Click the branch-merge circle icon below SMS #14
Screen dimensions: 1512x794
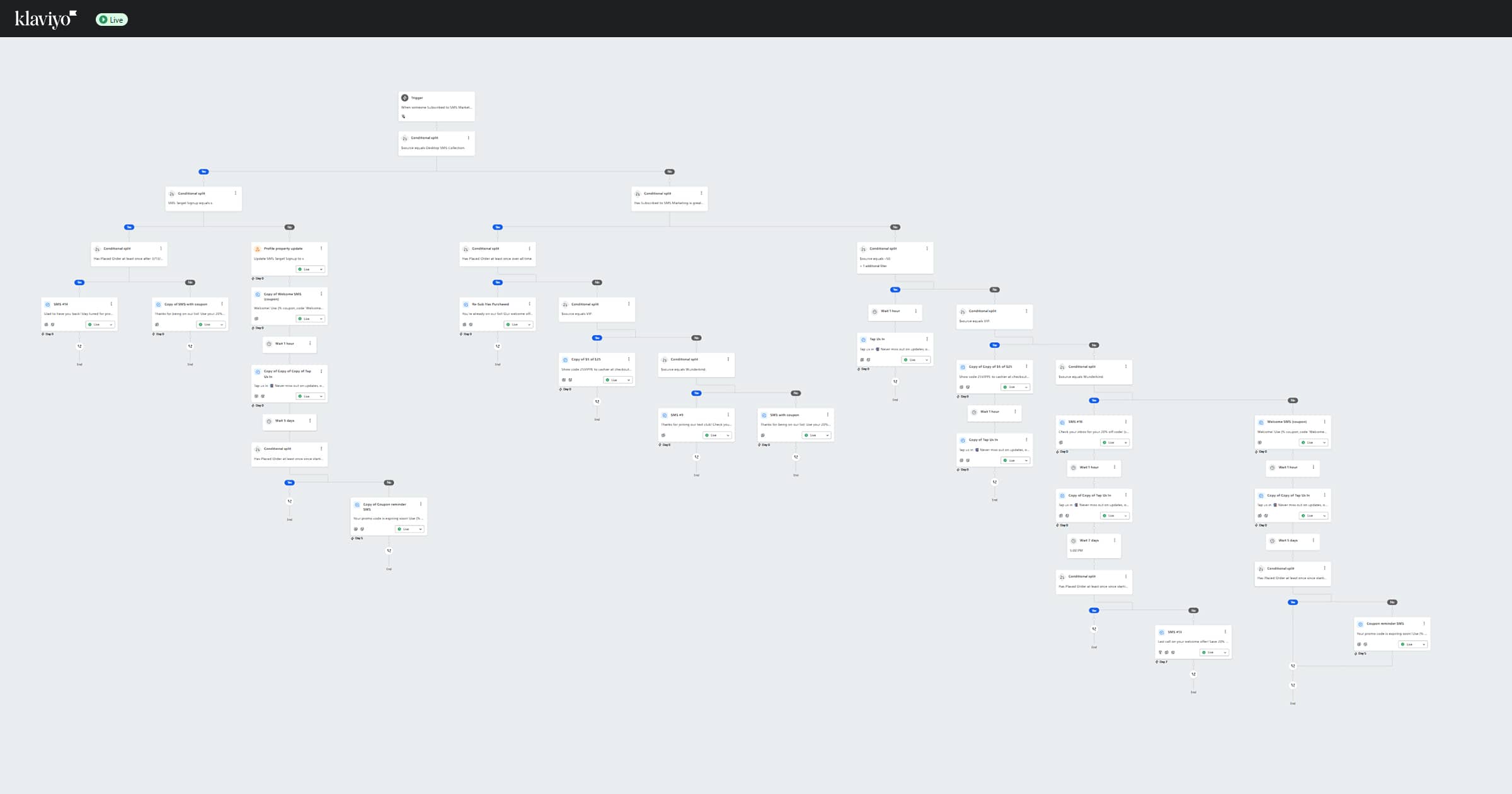[x=80, y=347]
